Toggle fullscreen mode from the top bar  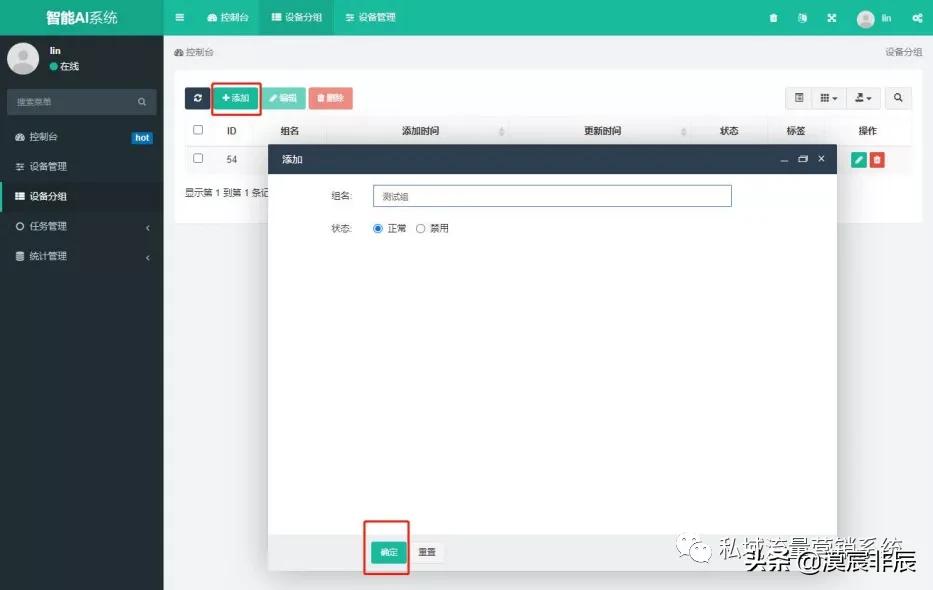pyautogui.click(x=832, y=17)
